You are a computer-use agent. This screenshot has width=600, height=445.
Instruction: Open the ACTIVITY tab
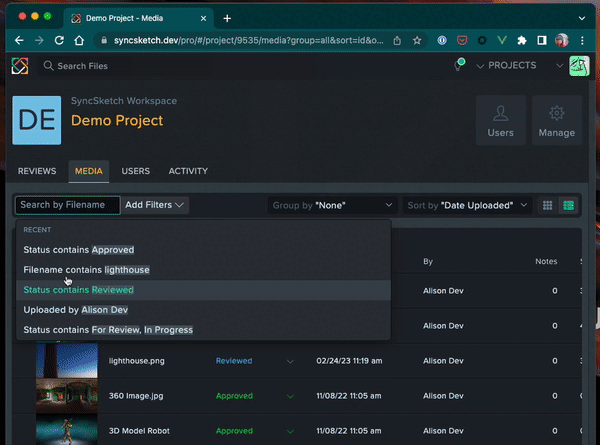point(188,171)
